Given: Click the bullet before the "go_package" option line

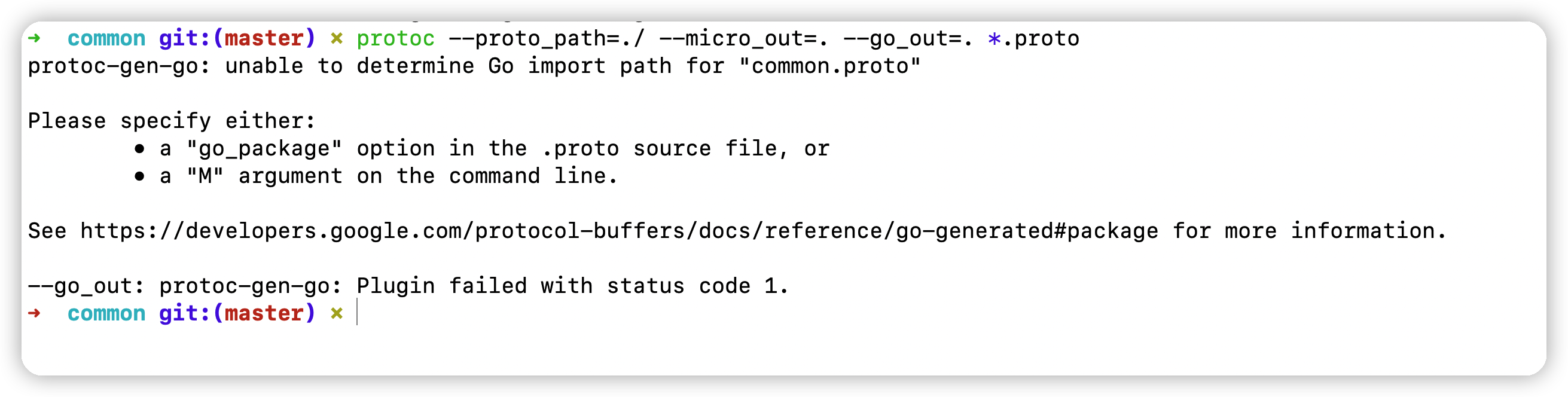Looking at the screenshot, I should coord(140,148).
